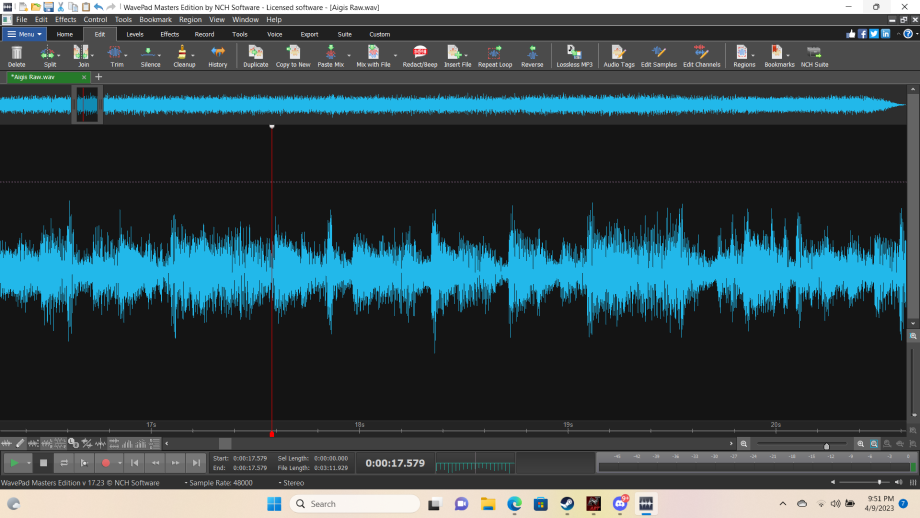Expand the Bookmarks dropdown arrow
Screen dimensions: 920x518
(x=787, y=56)
